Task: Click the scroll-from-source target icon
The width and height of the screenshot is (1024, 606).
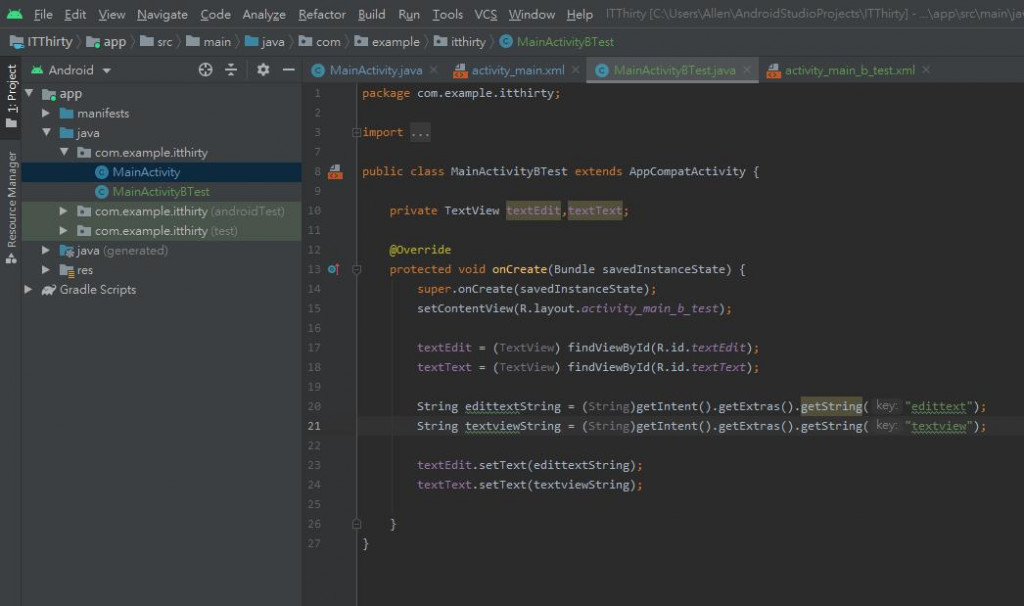Action: (x=206, y=70)
